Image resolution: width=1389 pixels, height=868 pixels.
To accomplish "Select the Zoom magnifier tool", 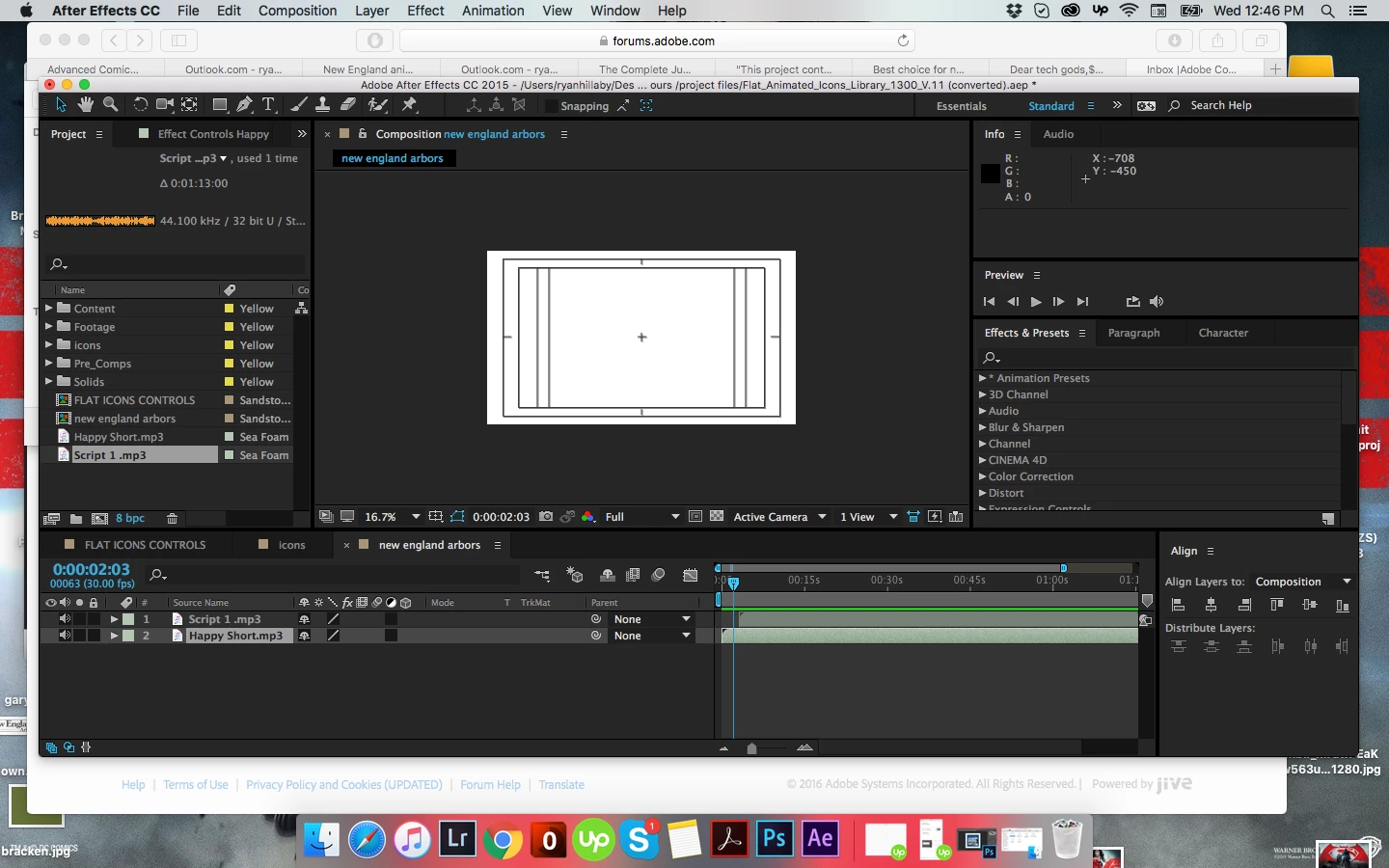I will 111,104.
